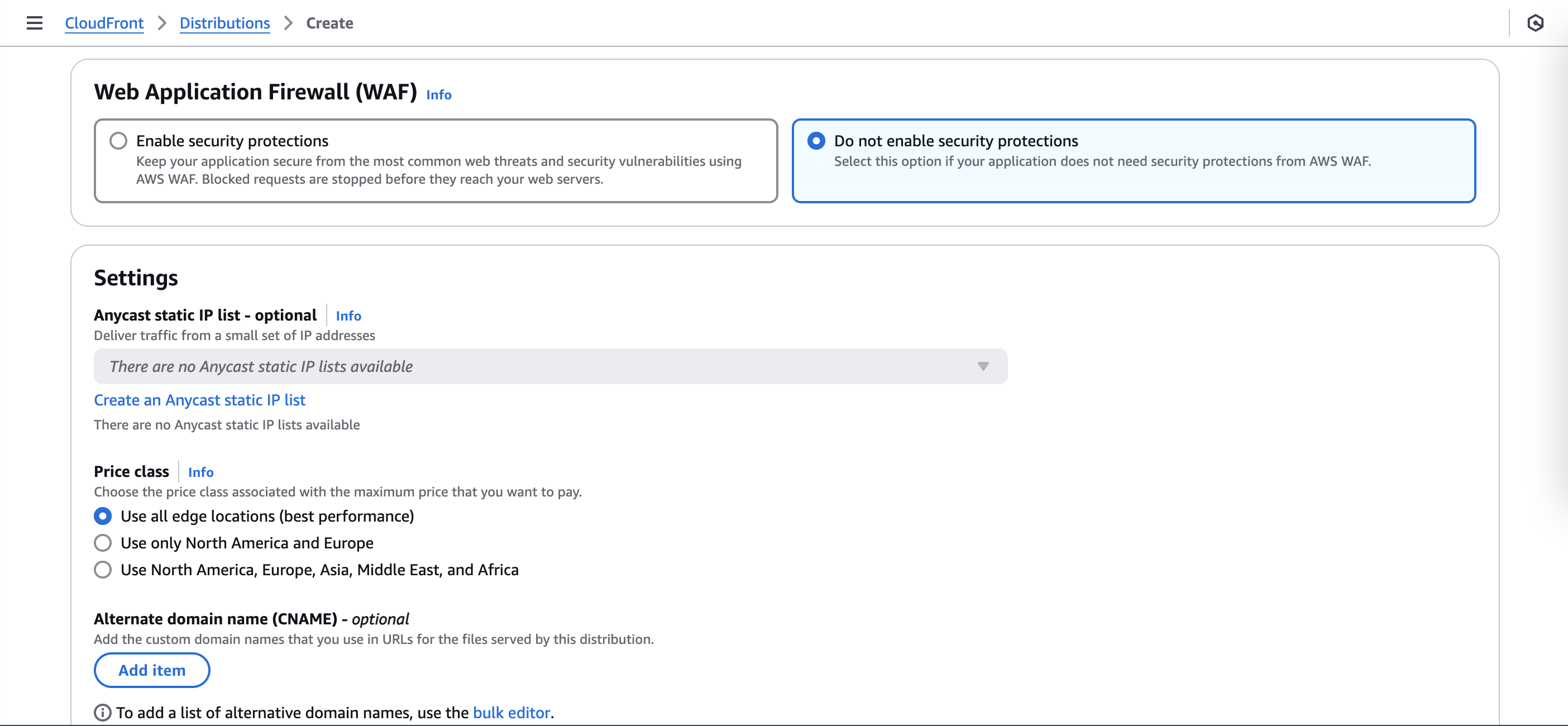Open the hamburger navigation menu
The width and height of the screenshot is (1568, 726).
(35, 23)
